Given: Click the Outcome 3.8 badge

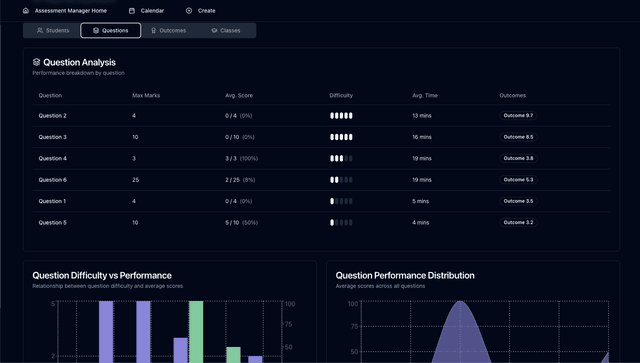Looking at the screenshot, I should pyautogui.click(x=518, y=158).
